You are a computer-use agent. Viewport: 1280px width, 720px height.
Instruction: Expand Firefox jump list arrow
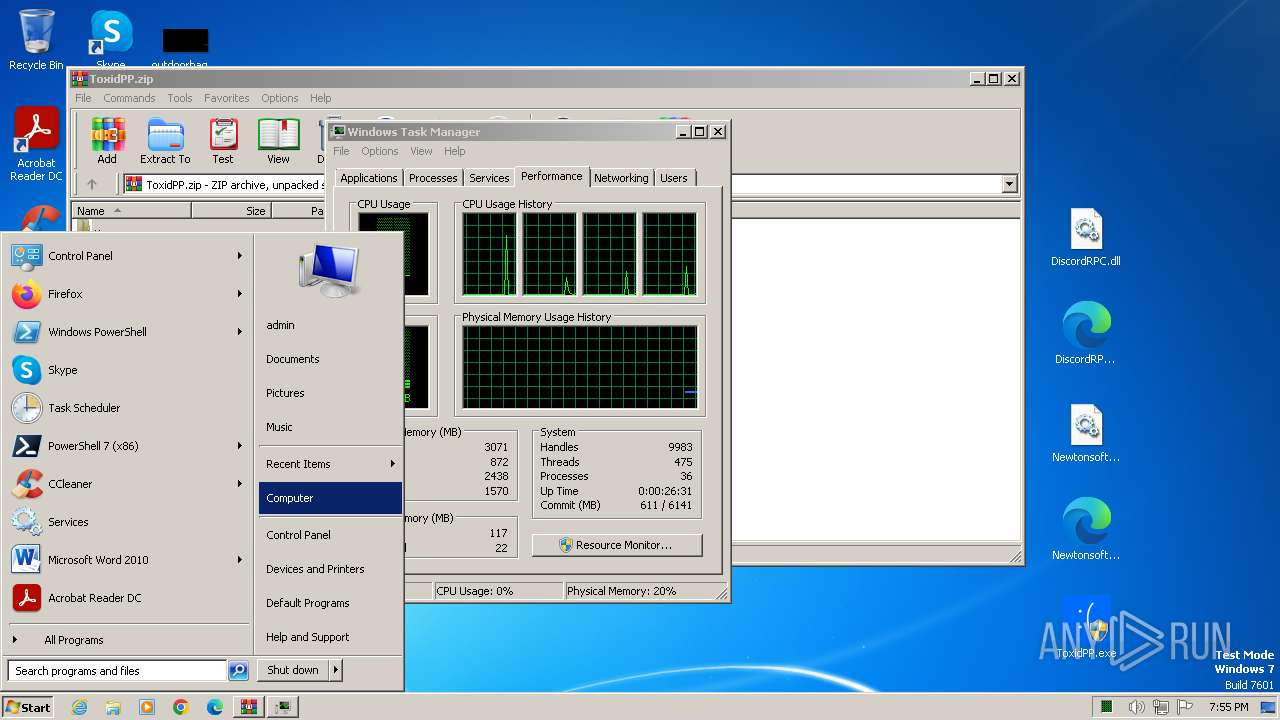[240, 294]
